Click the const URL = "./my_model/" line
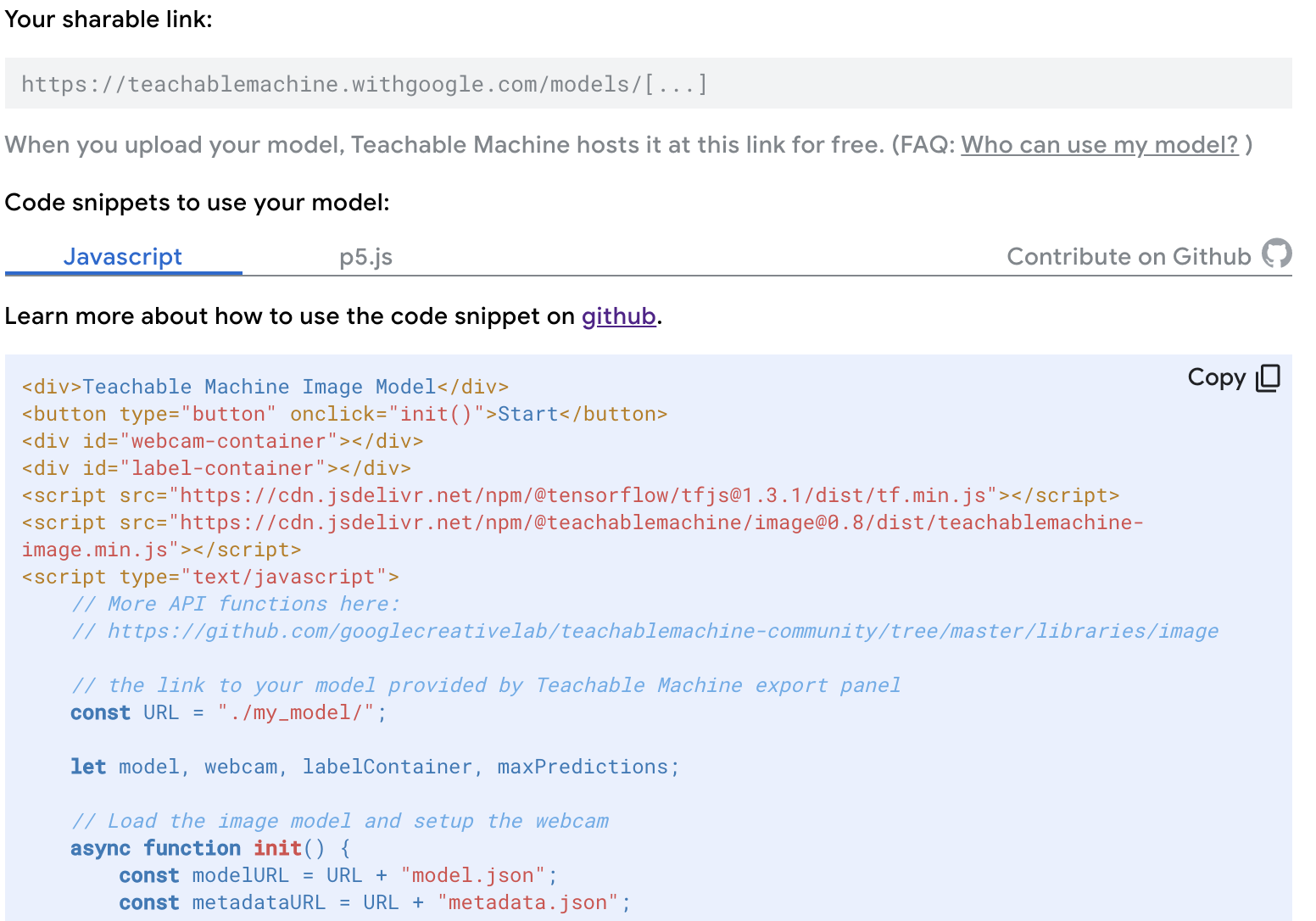This screenshot has width=1316, height=921. (229, 712)
